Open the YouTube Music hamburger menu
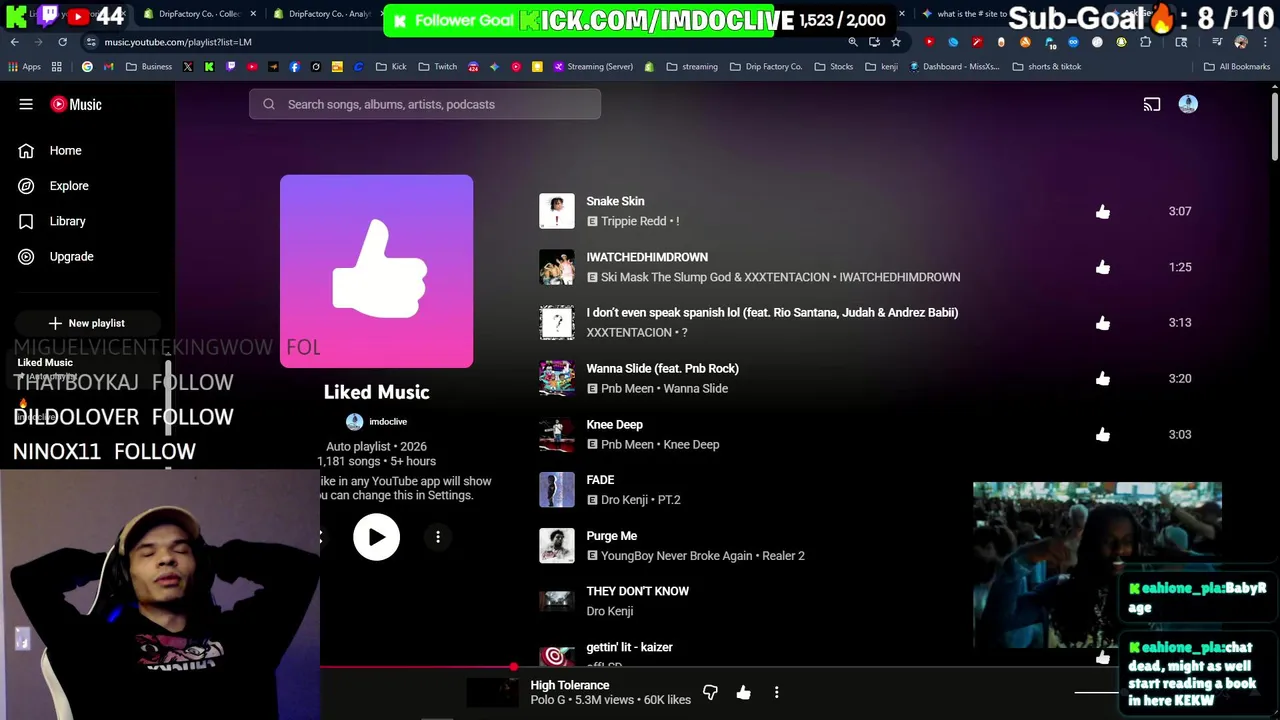The height and width of the screenshot is (720, 1280). (x=26, y=104)
